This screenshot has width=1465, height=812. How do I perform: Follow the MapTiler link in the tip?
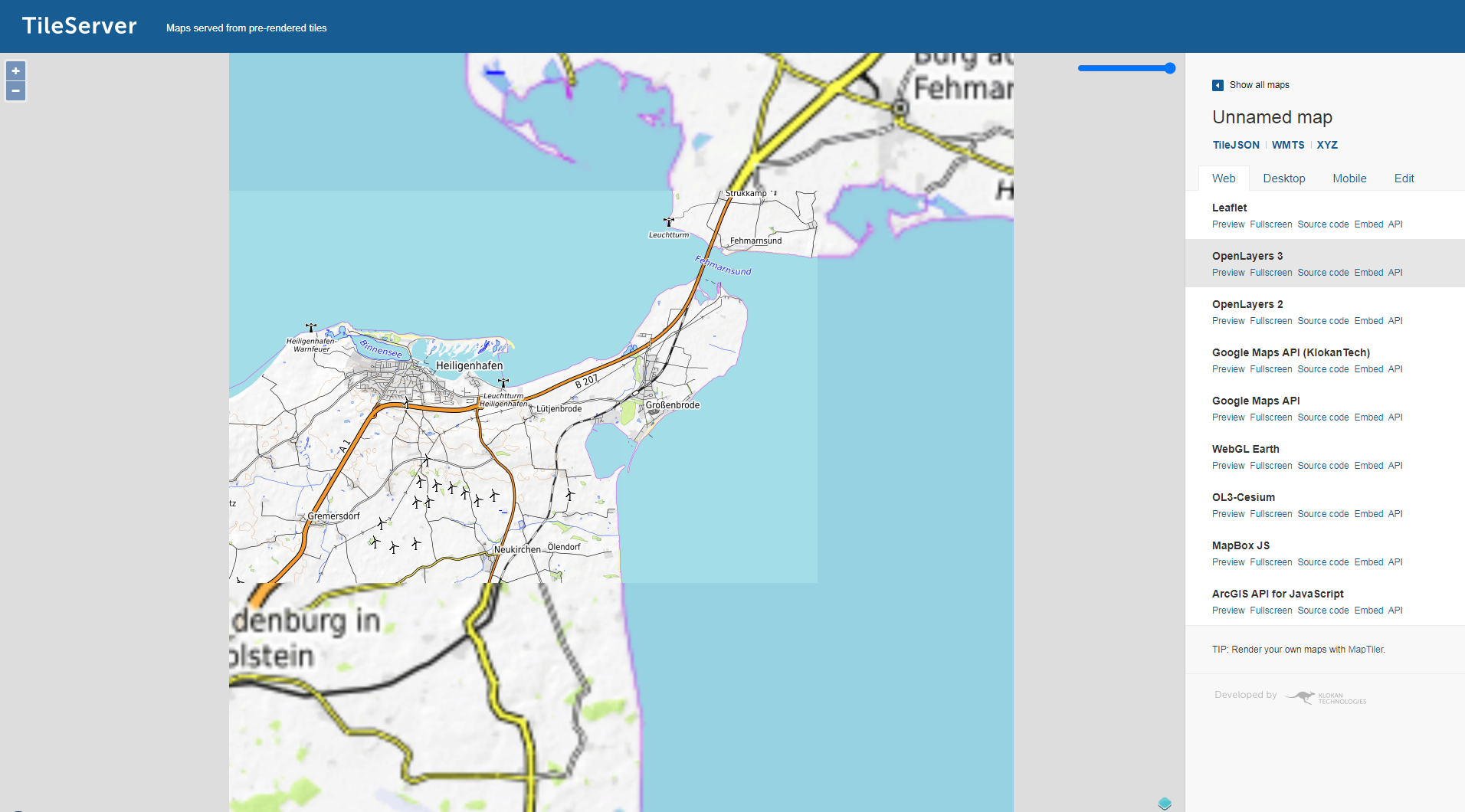[x=1365, y=650]
